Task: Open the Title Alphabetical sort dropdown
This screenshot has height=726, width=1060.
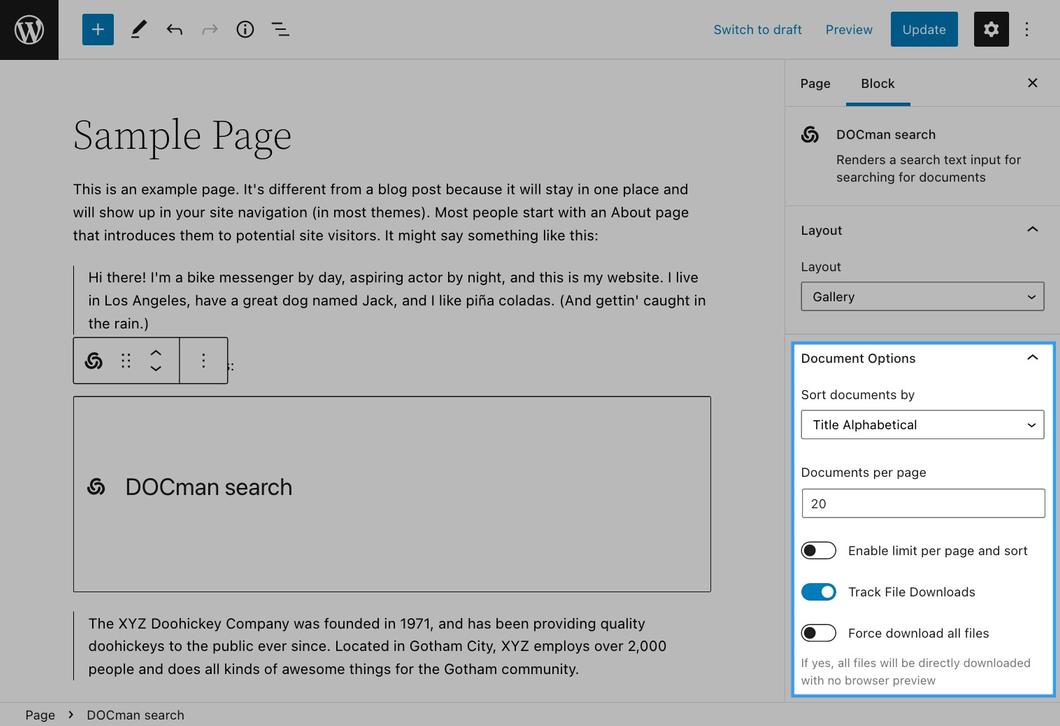Action: 922,425
